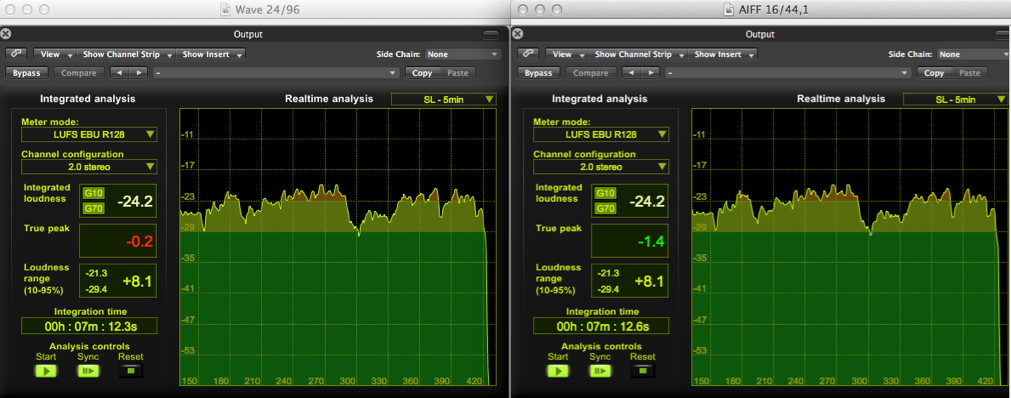Click Sync analysis button in Wave 24/96 window
1011x398 pixels.
[x=88, y=371]
